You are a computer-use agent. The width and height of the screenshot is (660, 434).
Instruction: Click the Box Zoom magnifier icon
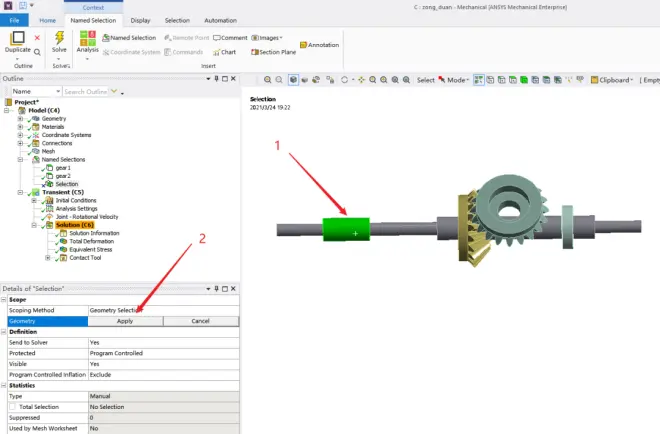pos(383,80)
